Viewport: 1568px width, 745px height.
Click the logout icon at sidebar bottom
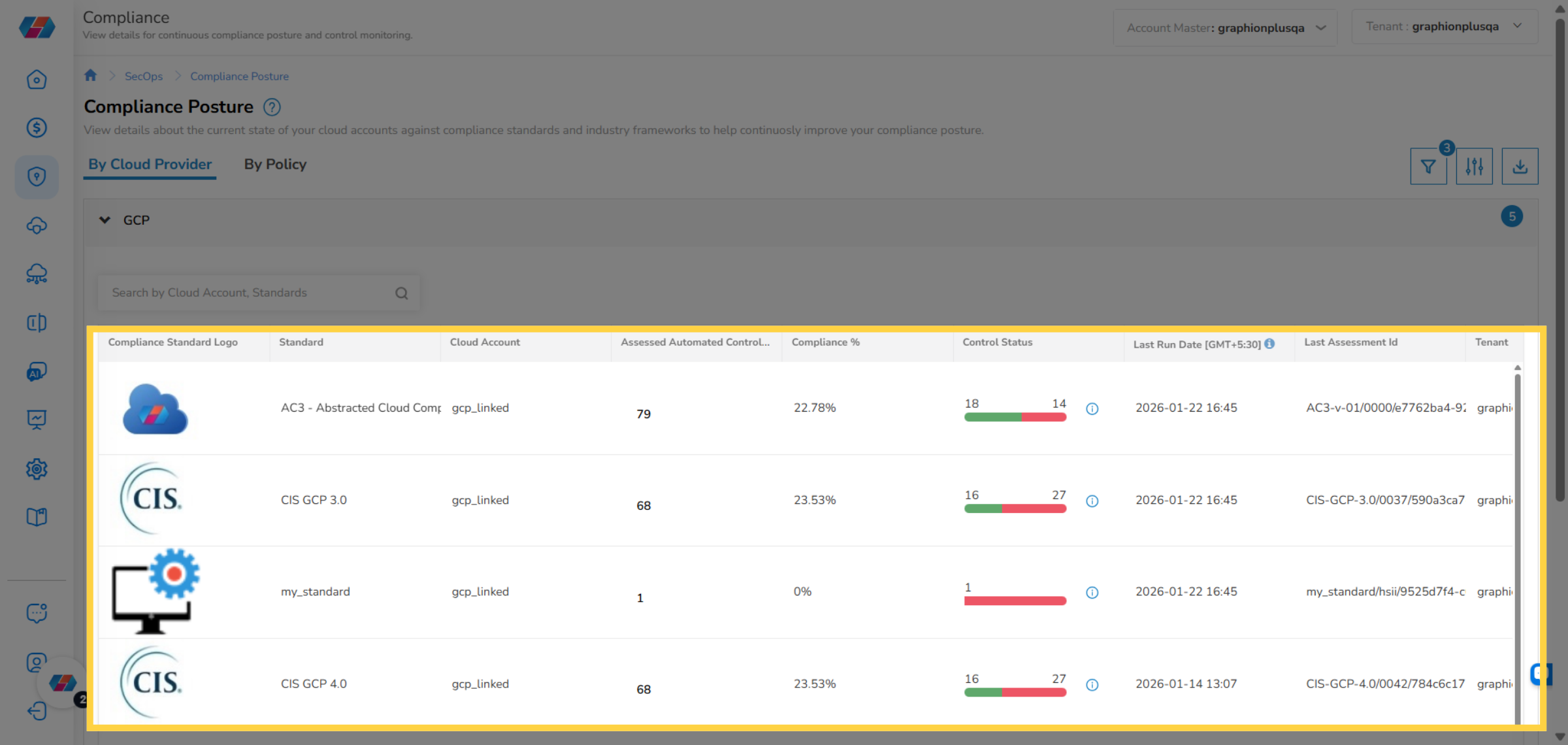(37, 712)
